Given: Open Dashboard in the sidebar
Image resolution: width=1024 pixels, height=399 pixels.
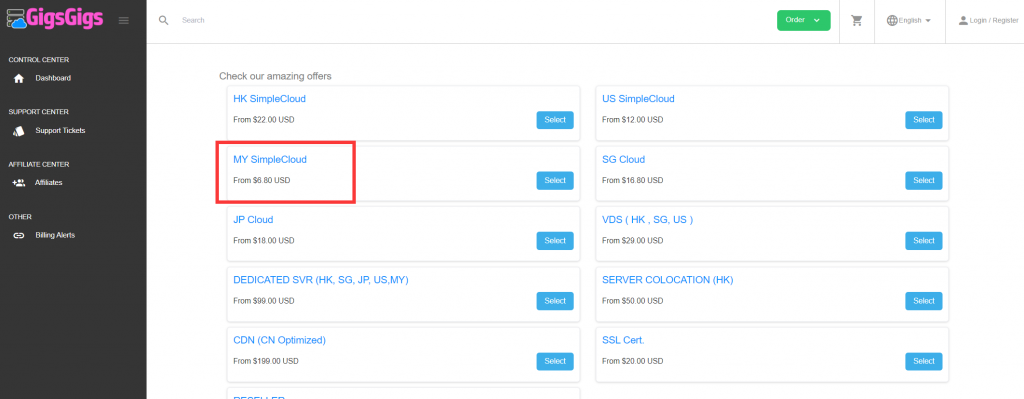Looking at the screenshot, I should click(x=53, y=78).
